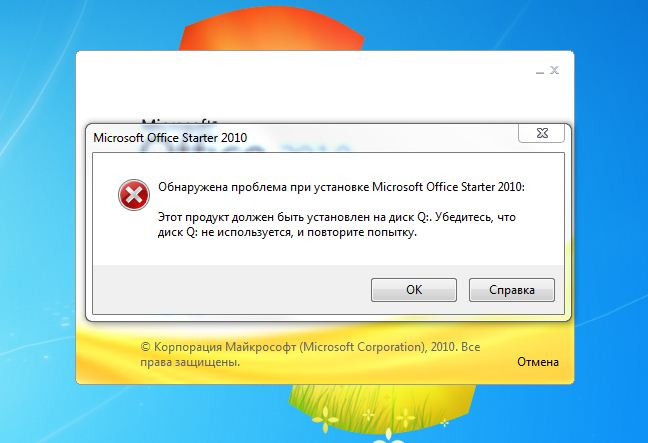Image resolution: width=648 pixels, height=443 pixels.
Task: Click the green Windows logo flag below the window
Action: point(380,409)
